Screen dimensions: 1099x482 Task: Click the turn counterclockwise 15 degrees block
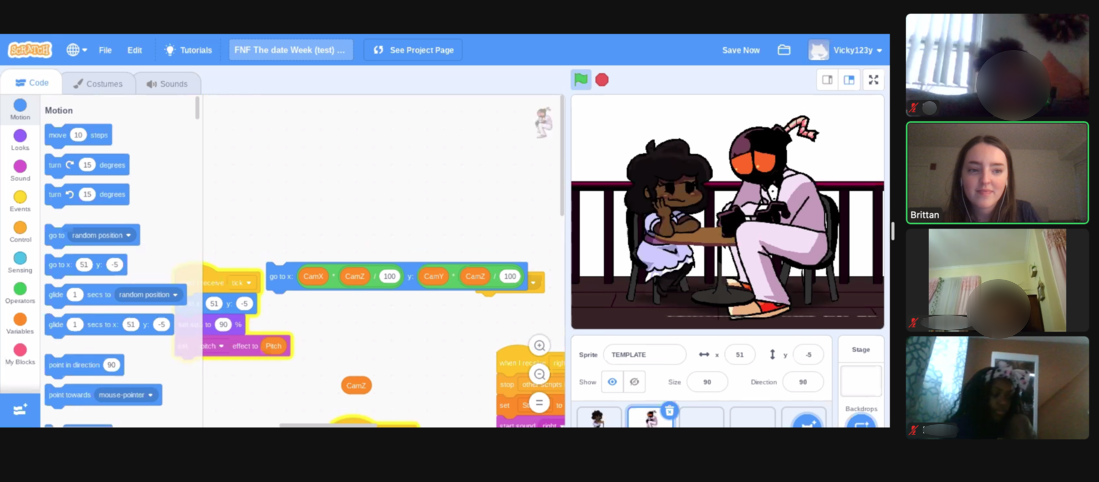click(x=87, y=194)
